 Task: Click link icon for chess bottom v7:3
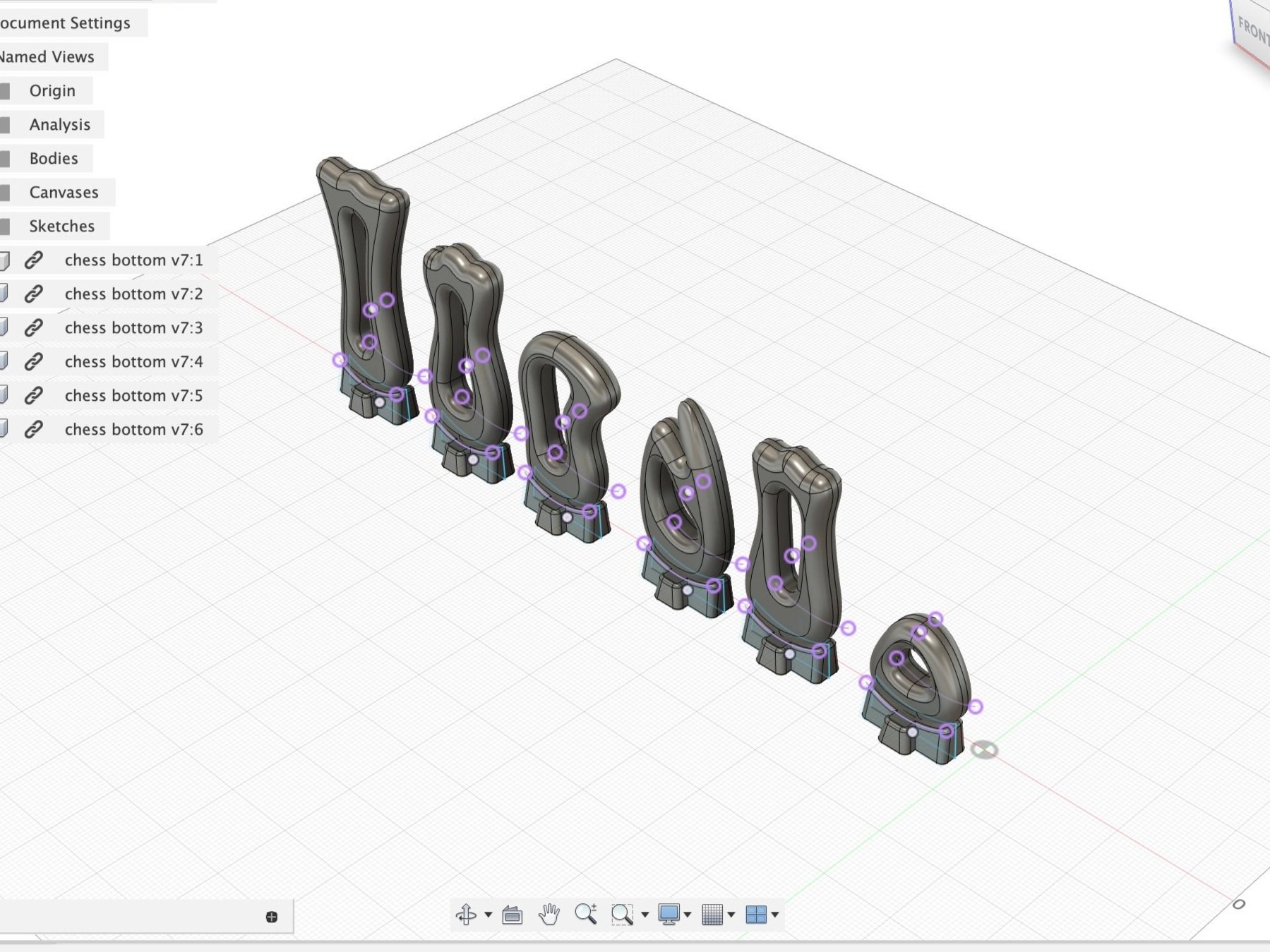coord(33,328)
